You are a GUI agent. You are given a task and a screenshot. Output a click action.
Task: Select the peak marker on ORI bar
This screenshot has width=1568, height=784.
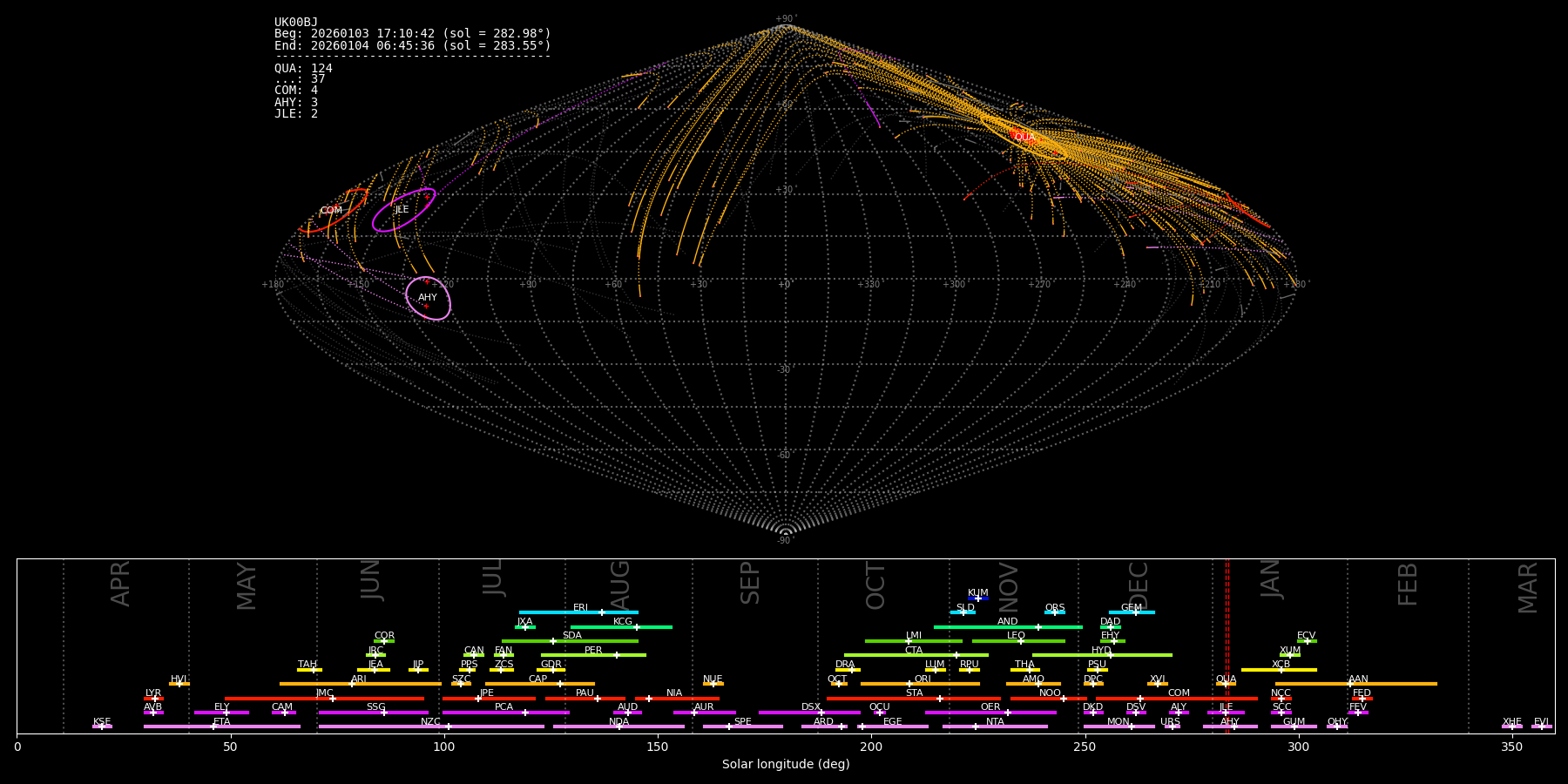tap(909, 684)
